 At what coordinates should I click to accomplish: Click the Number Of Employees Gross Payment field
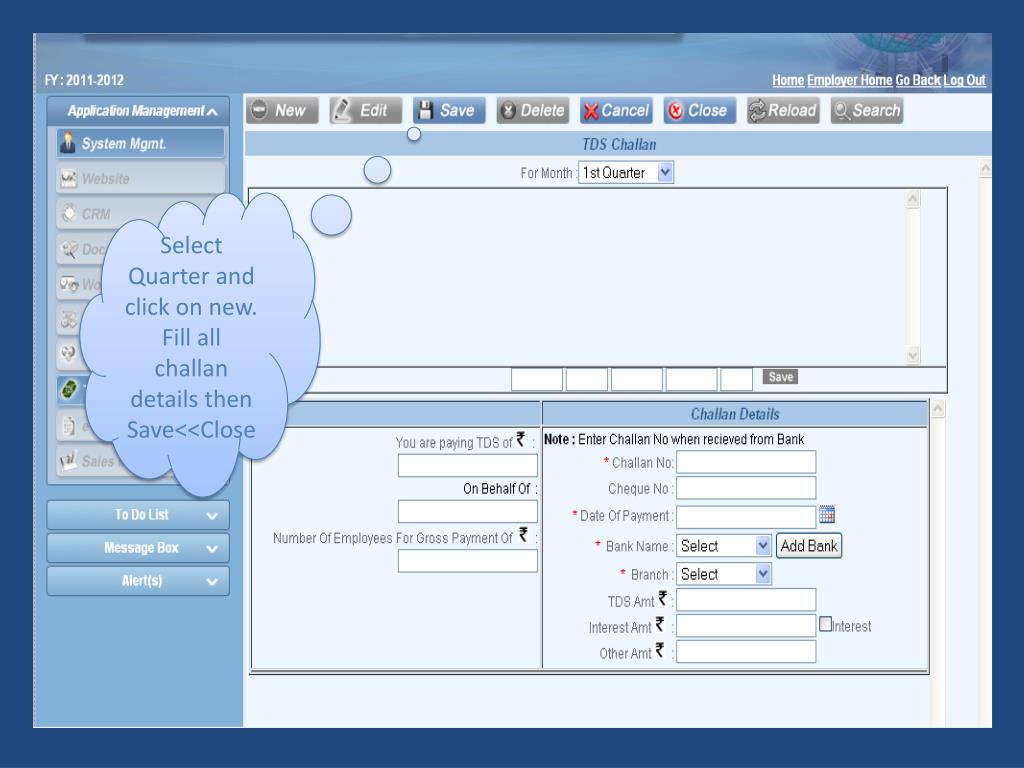click(468, 561)
